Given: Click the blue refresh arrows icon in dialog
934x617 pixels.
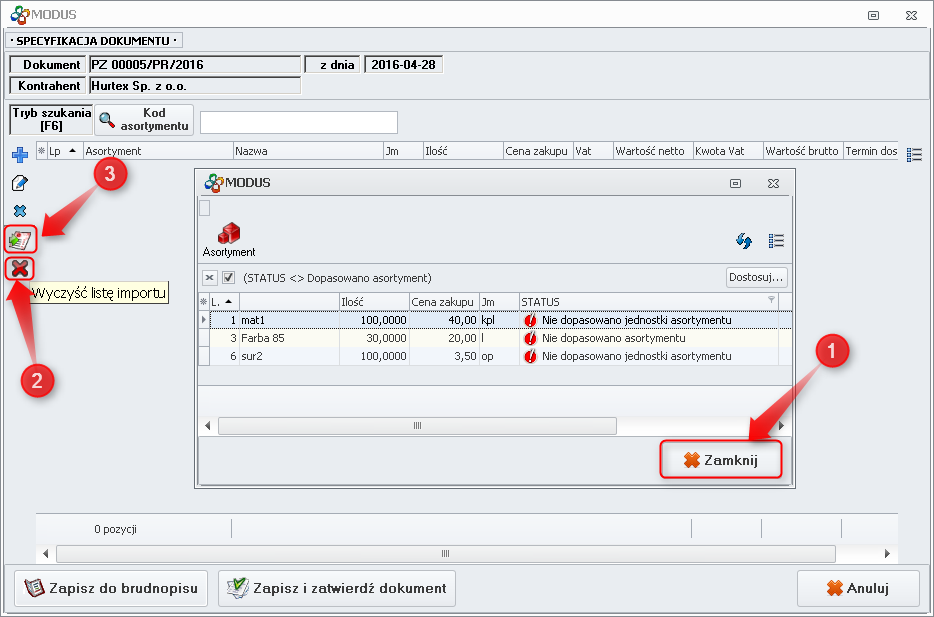Looking at the screenshot, I should coord(744,240).
